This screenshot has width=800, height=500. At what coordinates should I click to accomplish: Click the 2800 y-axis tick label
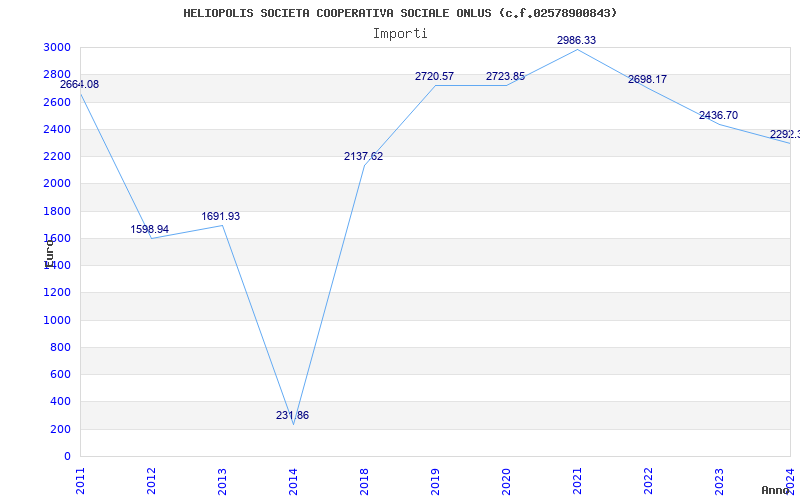(57, 75)
